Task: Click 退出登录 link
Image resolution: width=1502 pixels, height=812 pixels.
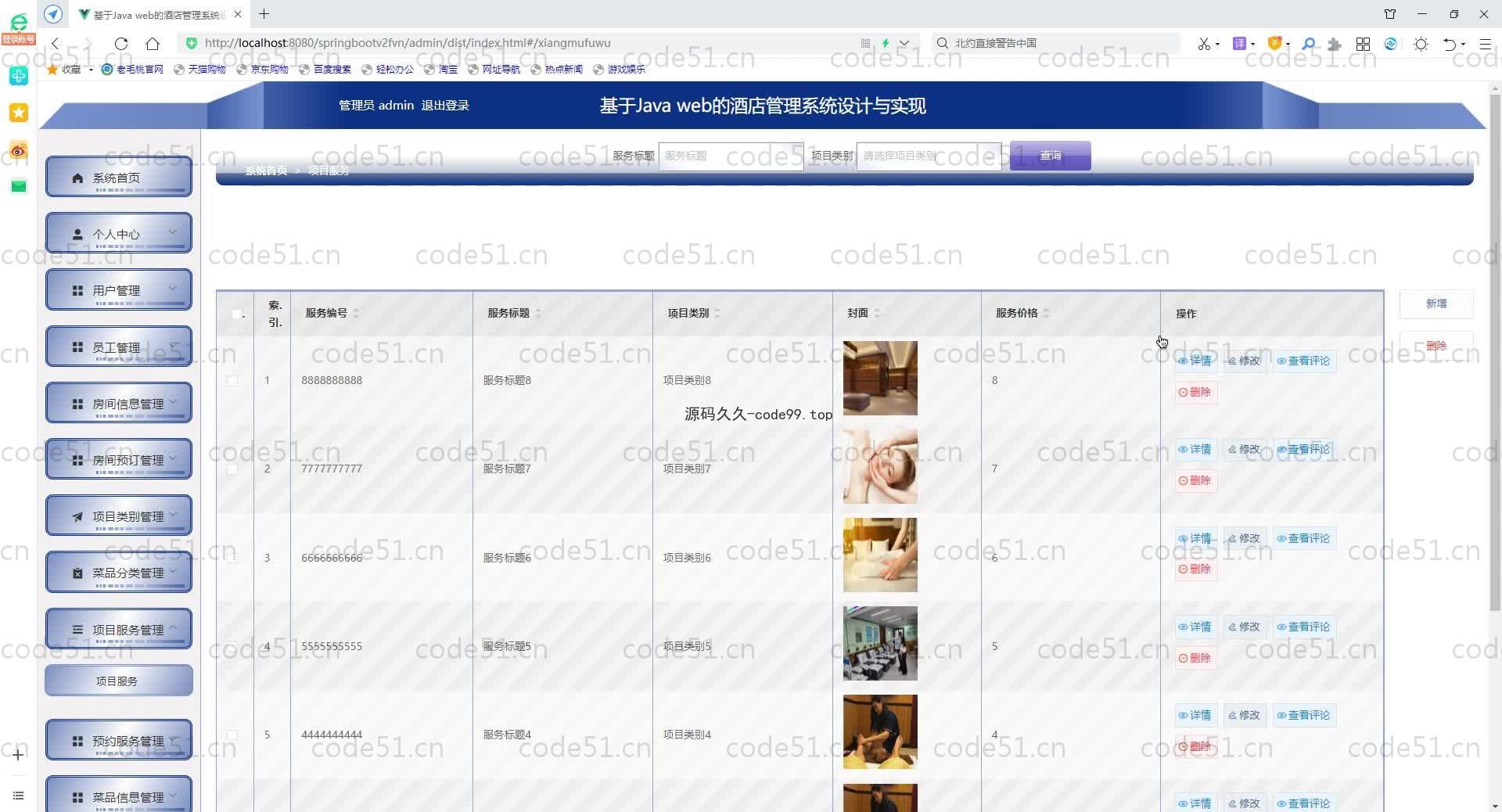Action: click(445, 106)
